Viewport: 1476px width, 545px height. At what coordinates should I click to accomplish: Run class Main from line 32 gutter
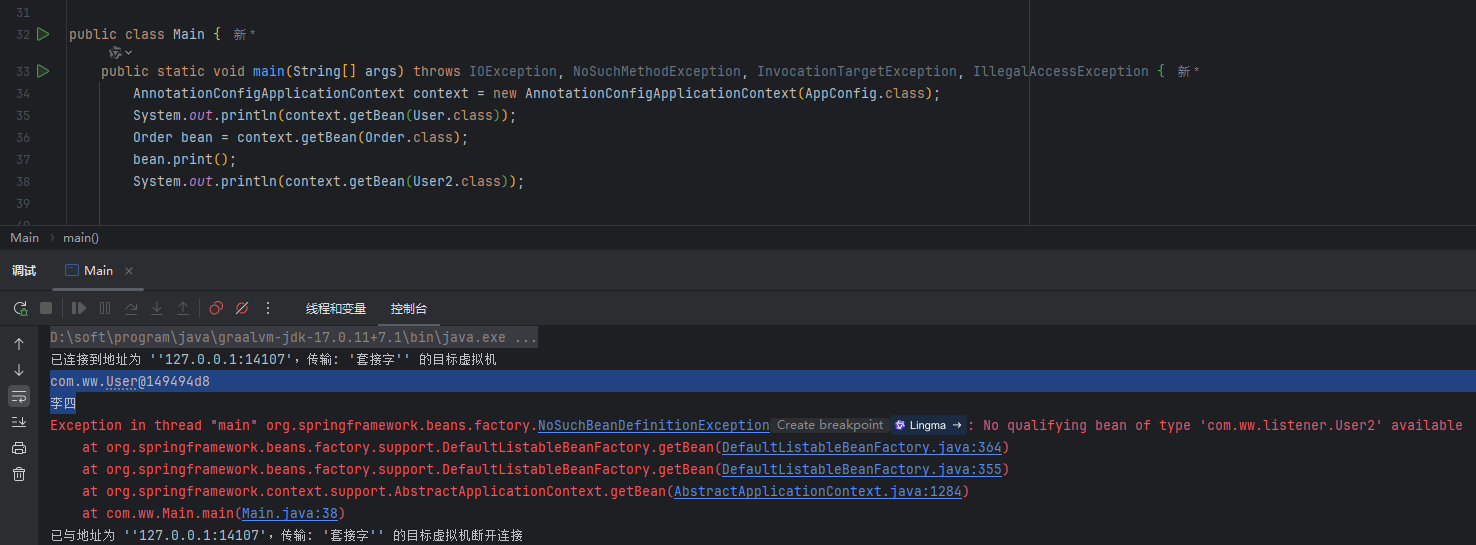[43, 34]
